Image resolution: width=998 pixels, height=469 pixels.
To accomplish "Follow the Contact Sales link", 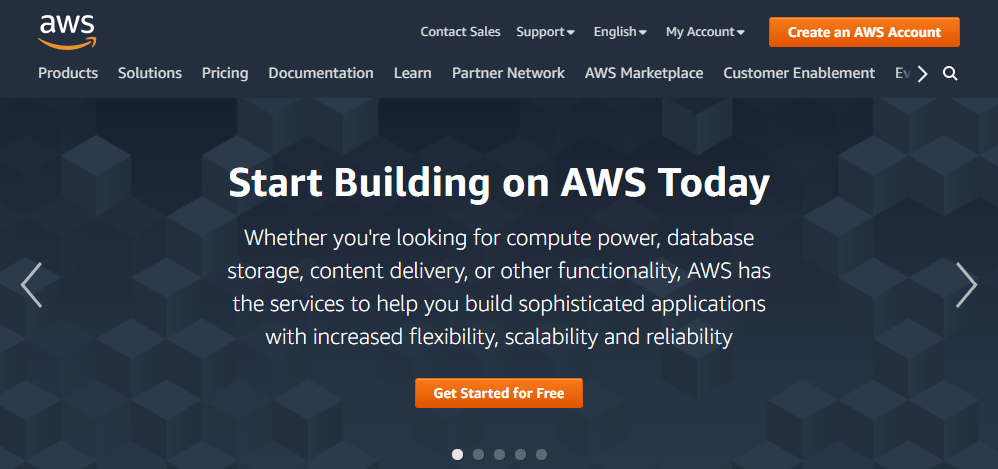I will coord(460,32).
